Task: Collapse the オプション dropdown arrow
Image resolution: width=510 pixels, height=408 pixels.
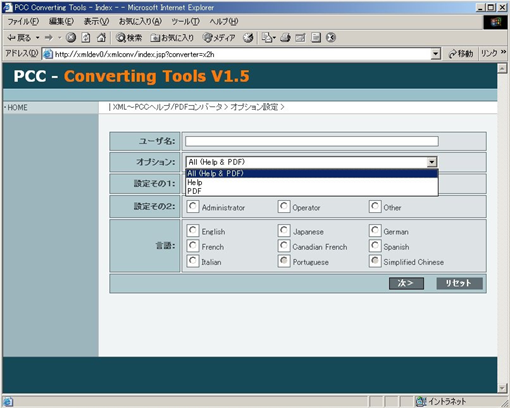Action: (x=432, y=162)
